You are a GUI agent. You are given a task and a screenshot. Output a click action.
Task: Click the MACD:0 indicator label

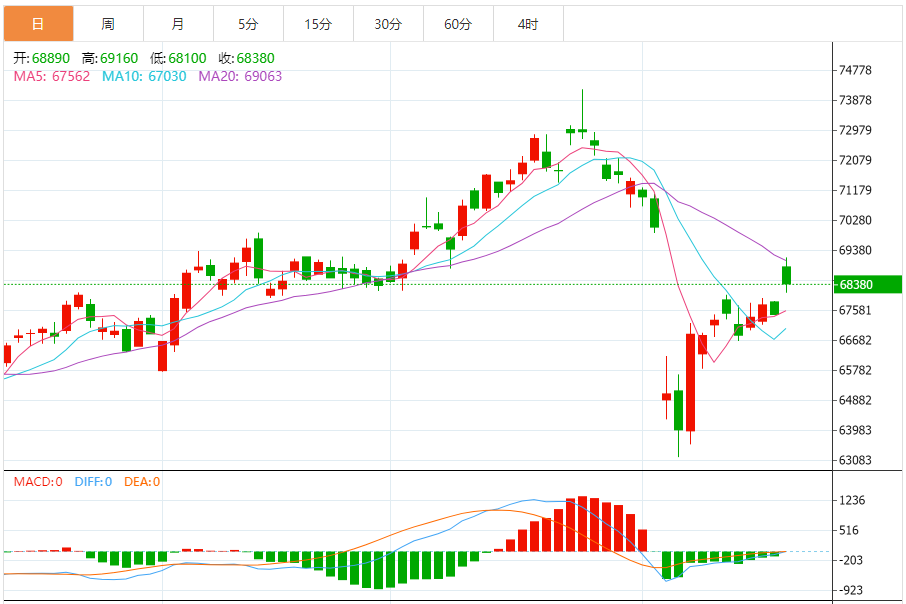(x=38, y=481)
